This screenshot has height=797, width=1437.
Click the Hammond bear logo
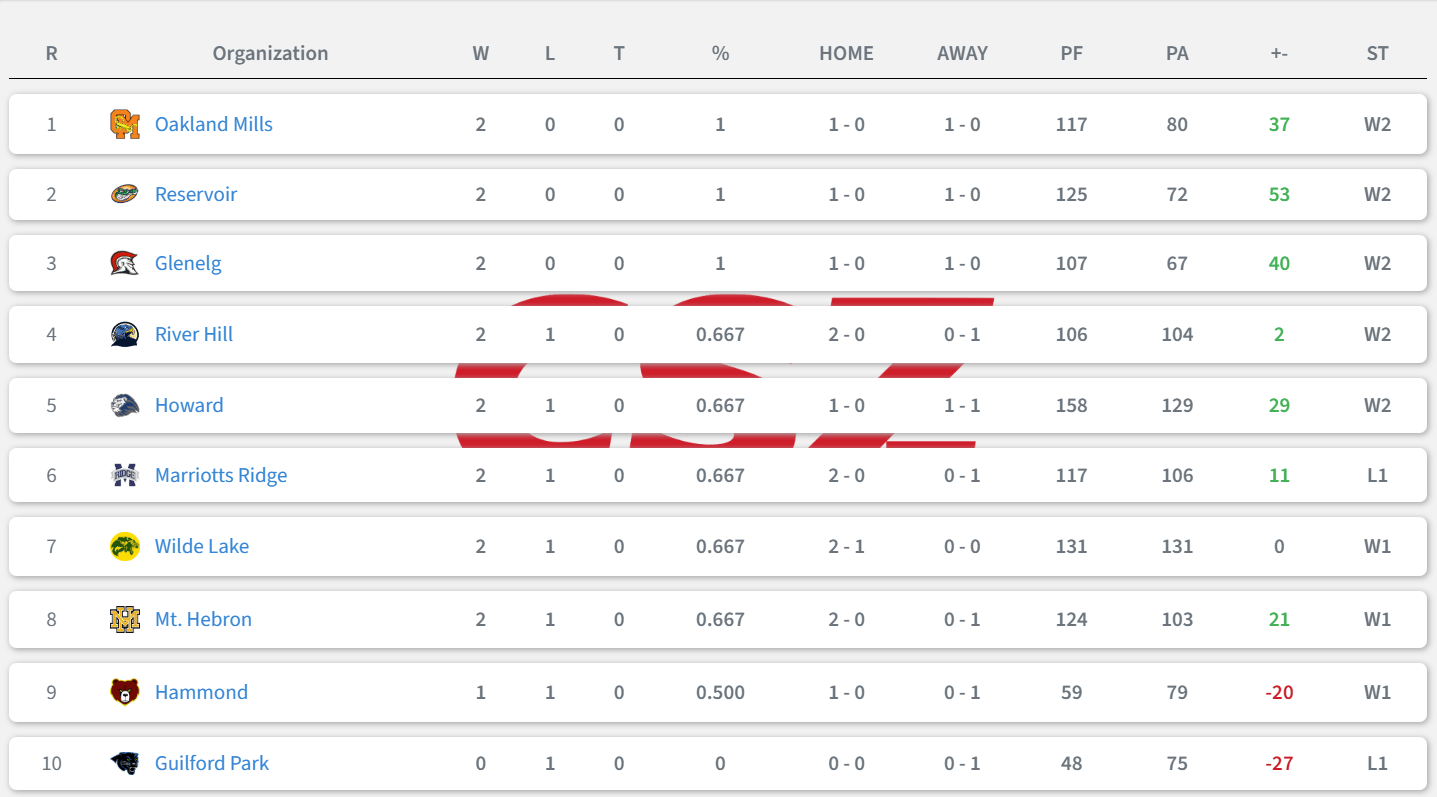125,692
